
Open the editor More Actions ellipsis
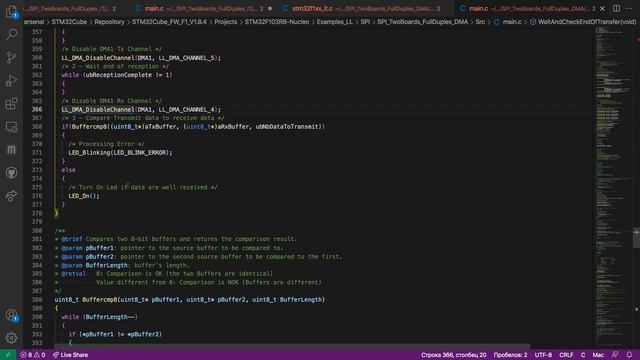pyautogui.click(x=629, y=8)
